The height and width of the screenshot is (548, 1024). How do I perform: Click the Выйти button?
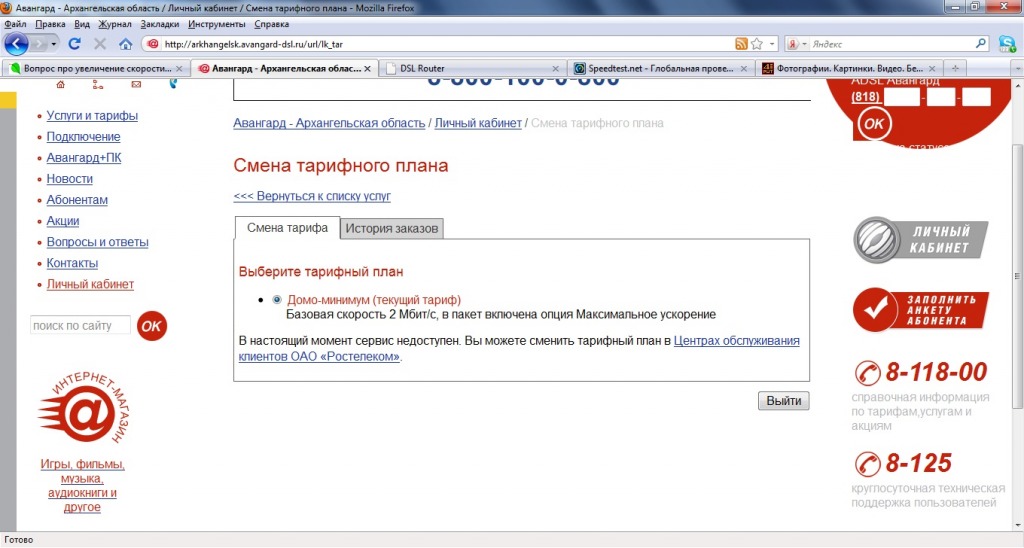(x=783, y=401)
